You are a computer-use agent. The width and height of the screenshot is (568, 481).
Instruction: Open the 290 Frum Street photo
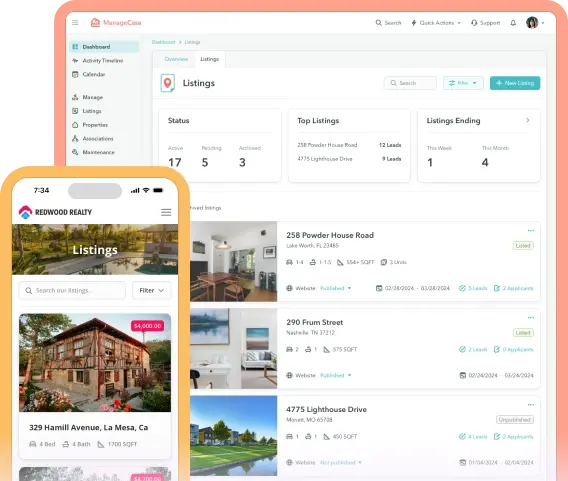[234, 348]
